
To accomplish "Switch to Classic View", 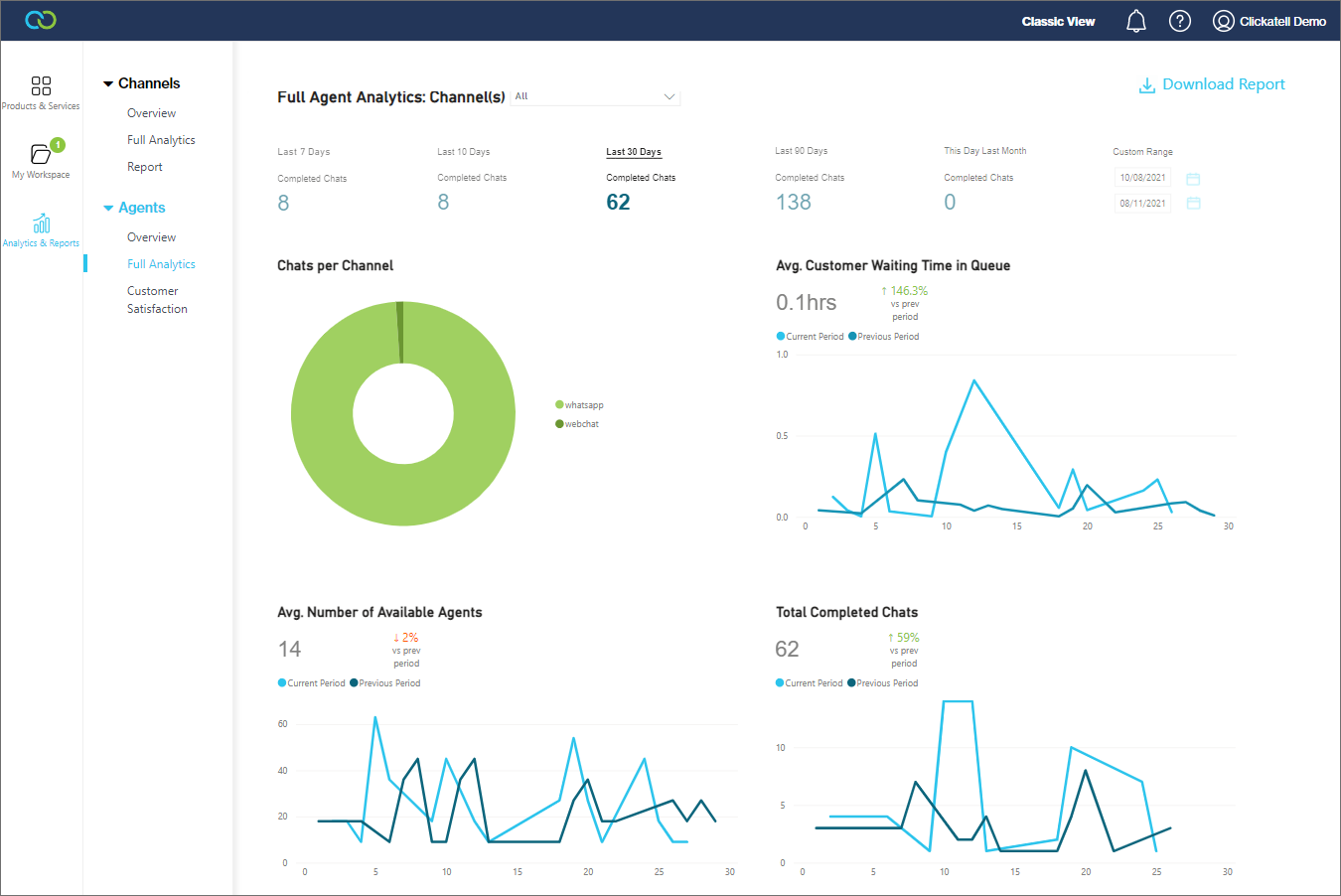I will (x=1058, y=21).
